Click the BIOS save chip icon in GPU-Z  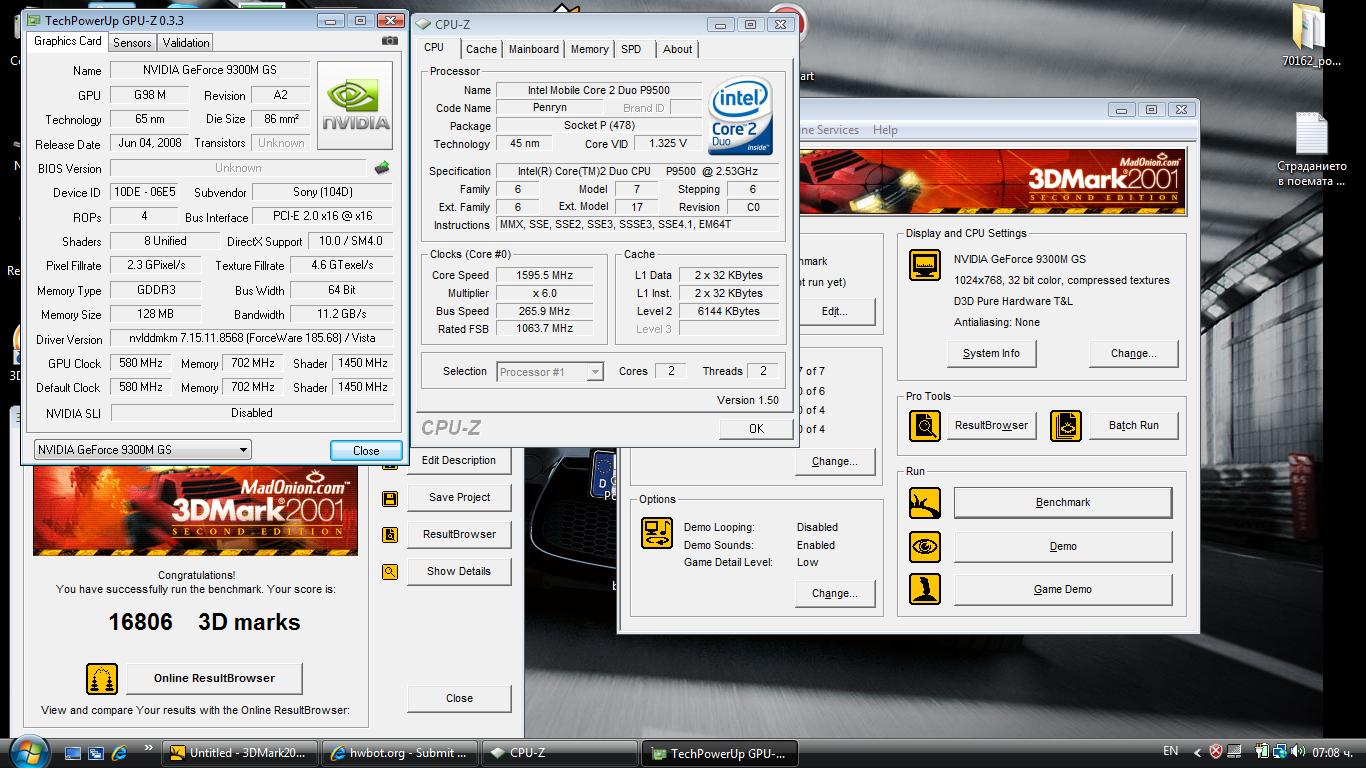coord(381,168)
